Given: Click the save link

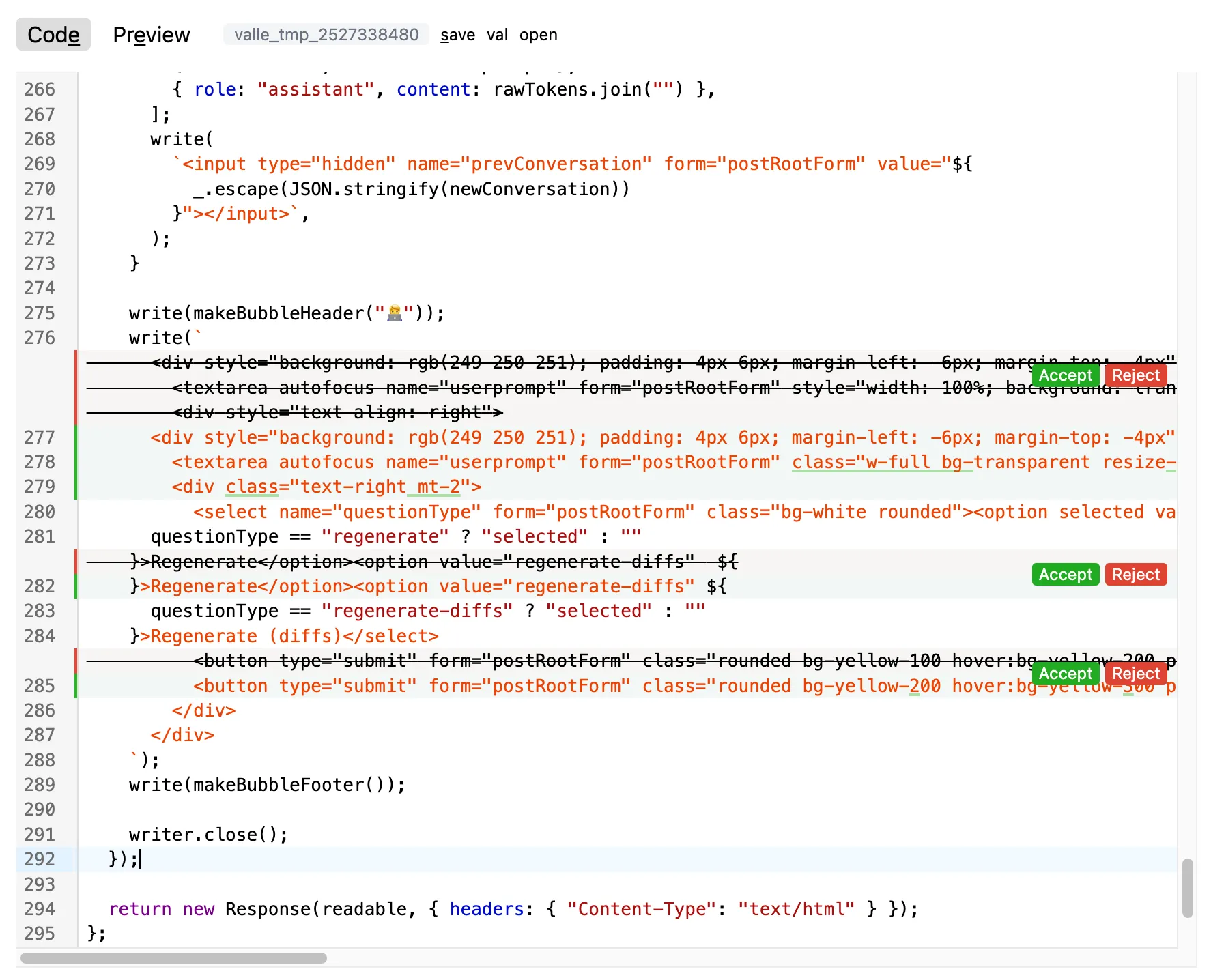Looking at the screenshot, I should pyautogui.click(x=457, y=35).
